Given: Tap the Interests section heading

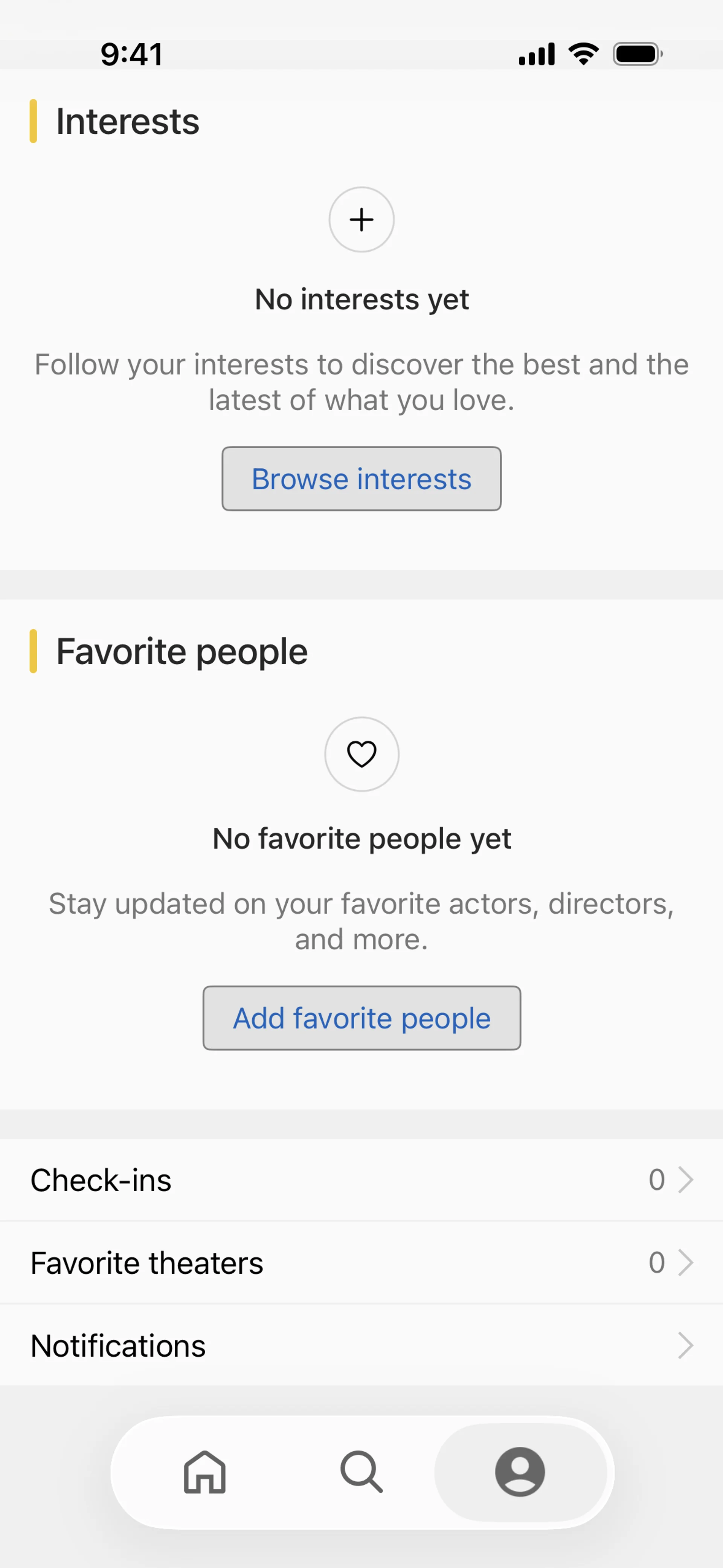Looking at the screenshot, I should coord(128,121).
